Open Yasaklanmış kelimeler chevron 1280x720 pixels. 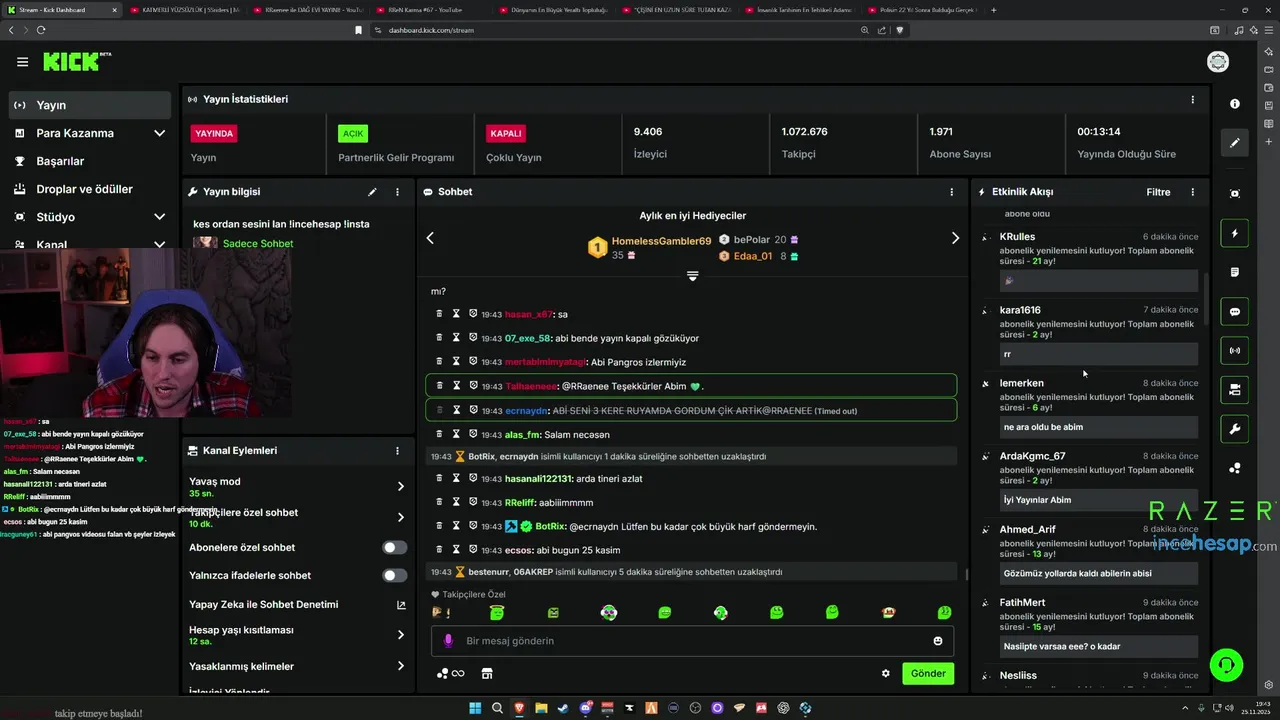[401, 666]
